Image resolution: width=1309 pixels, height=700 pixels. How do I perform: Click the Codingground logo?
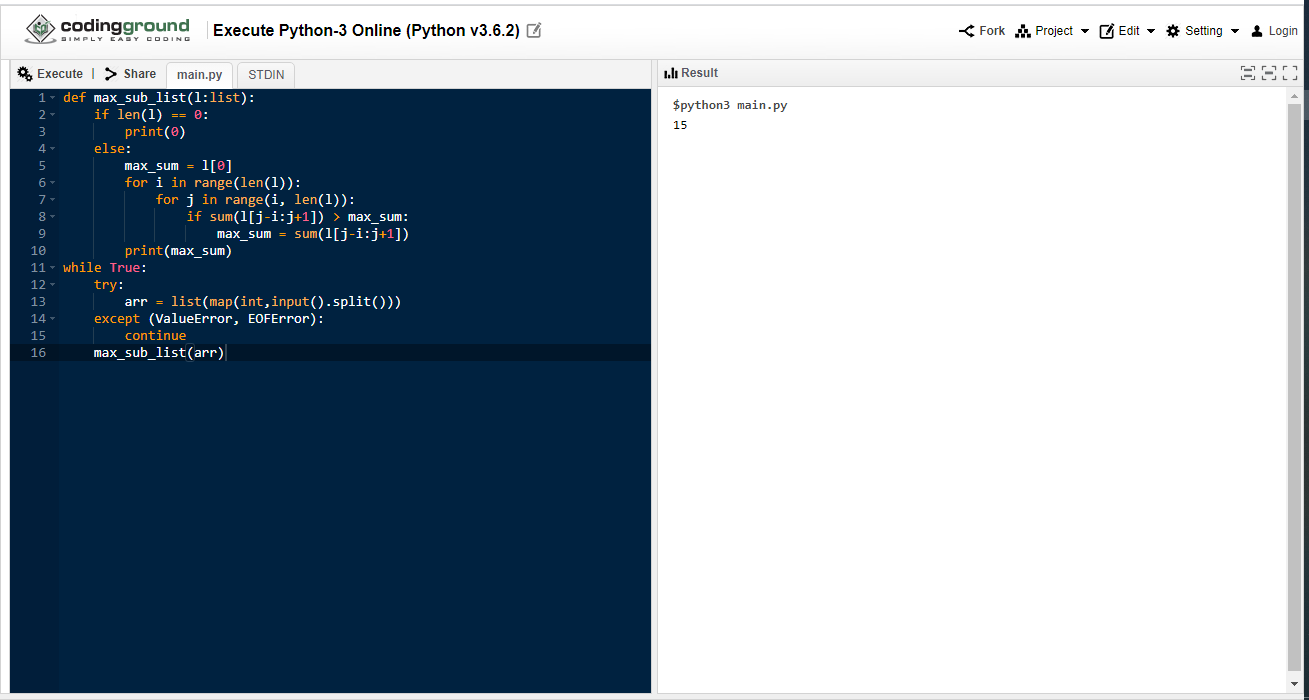tap(107, 30)
